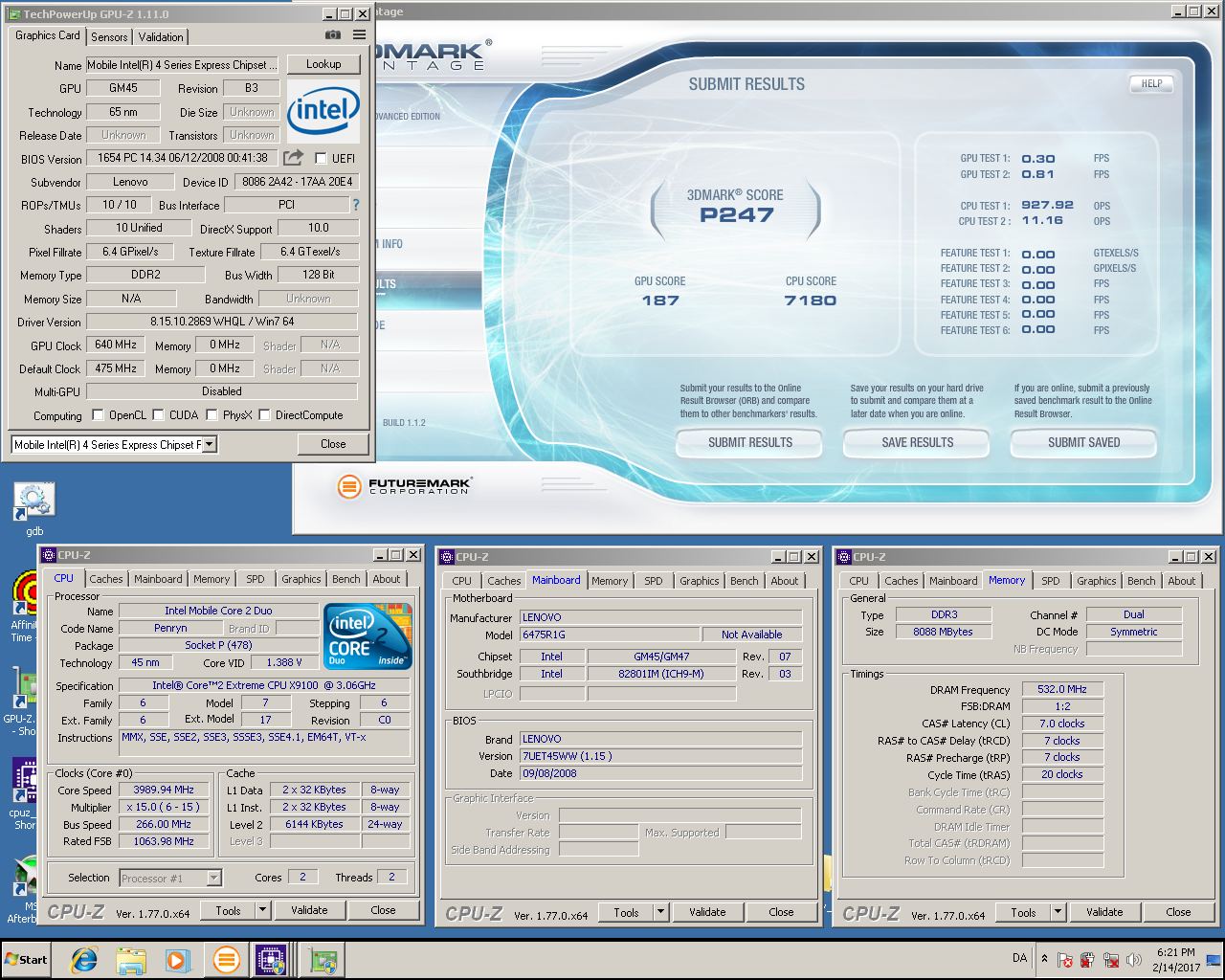Click the SUBMIT RESULTS button
Viewport: 1225px width, 980px height.
pyautogui.click(x=750, y=442)
